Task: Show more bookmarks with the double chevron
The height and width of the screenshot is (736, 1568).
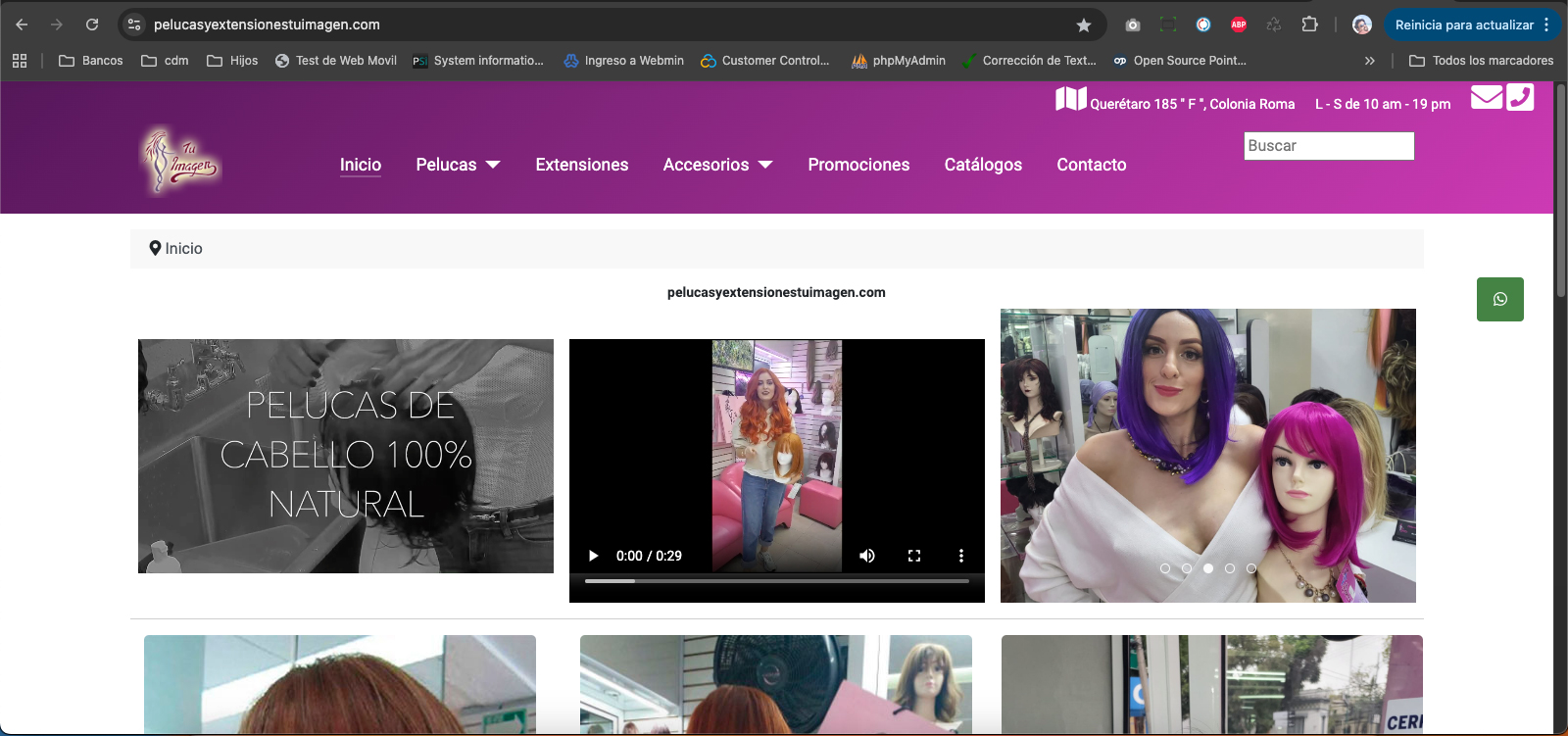Action: (1370, 61)
